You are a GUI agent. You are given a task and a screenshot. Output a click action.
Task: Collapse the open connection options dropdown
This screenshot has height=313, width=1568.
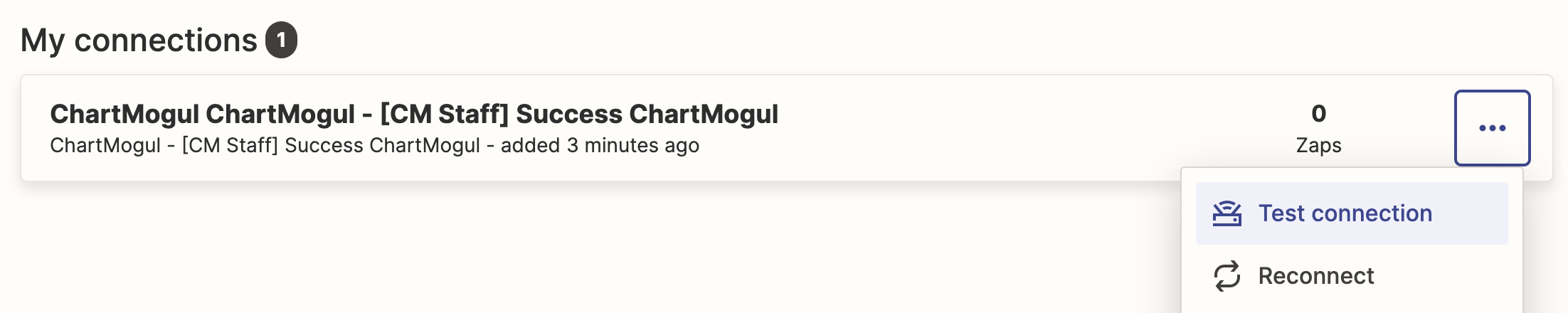[x=1492, y=128]
